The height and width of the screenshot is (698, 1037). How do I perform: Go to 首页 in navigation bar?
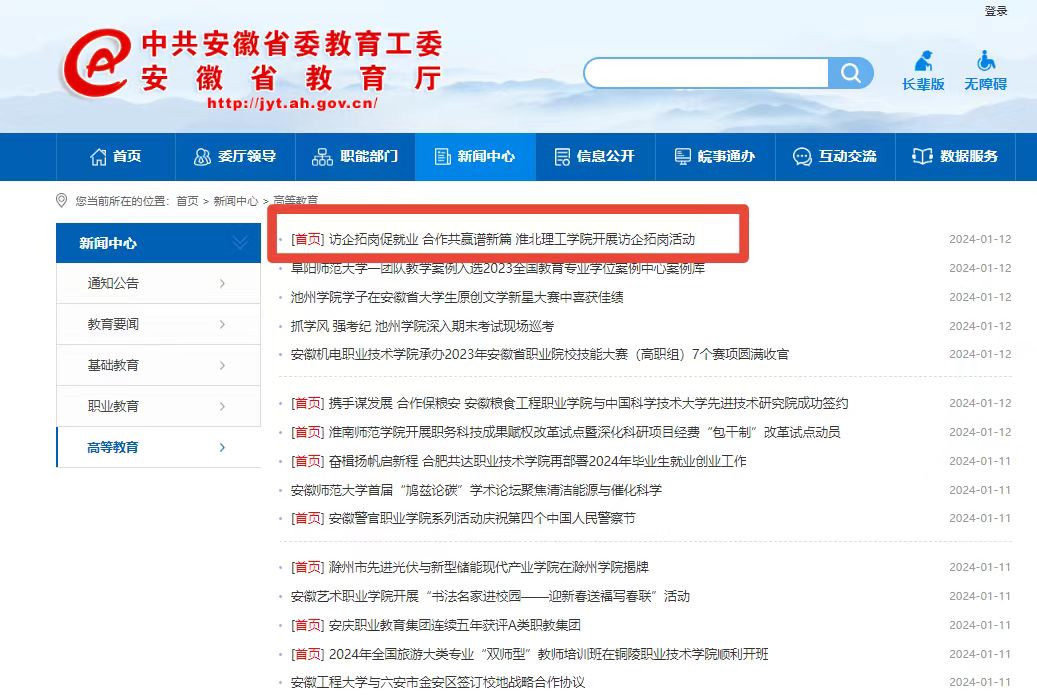pos(116,157)
